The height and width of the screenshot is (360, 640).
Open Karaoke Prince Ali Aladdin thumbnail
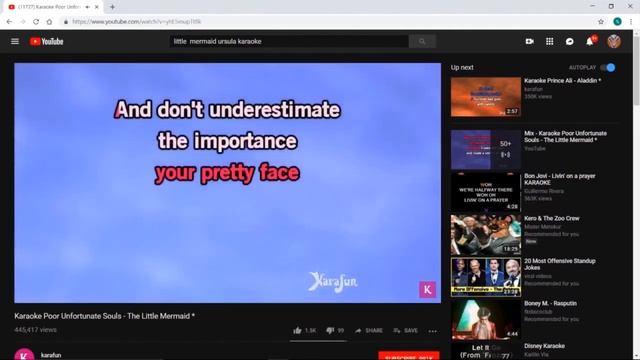coord(486,97)
